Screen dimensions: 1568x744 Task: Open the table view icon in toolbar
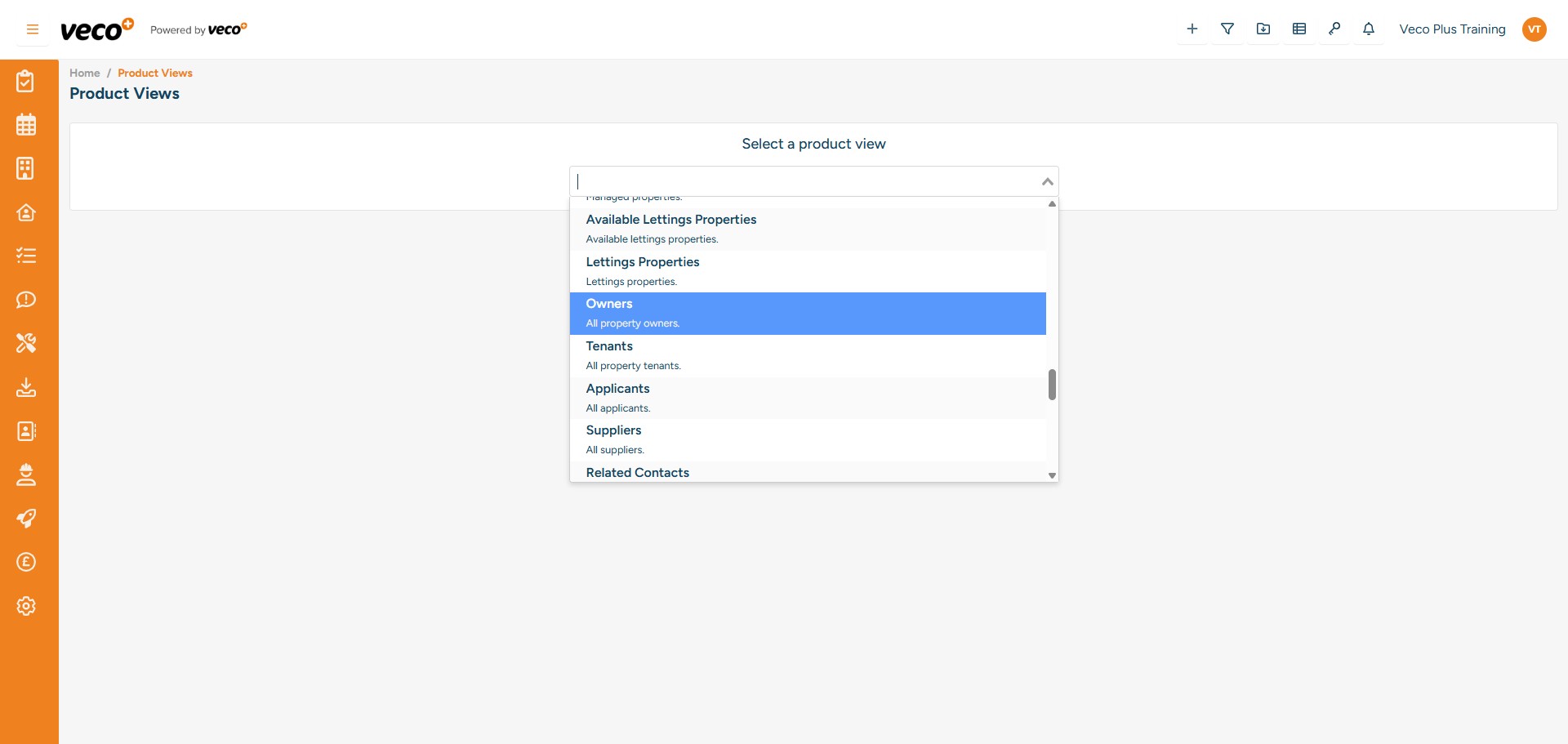tap(1298, 28)
